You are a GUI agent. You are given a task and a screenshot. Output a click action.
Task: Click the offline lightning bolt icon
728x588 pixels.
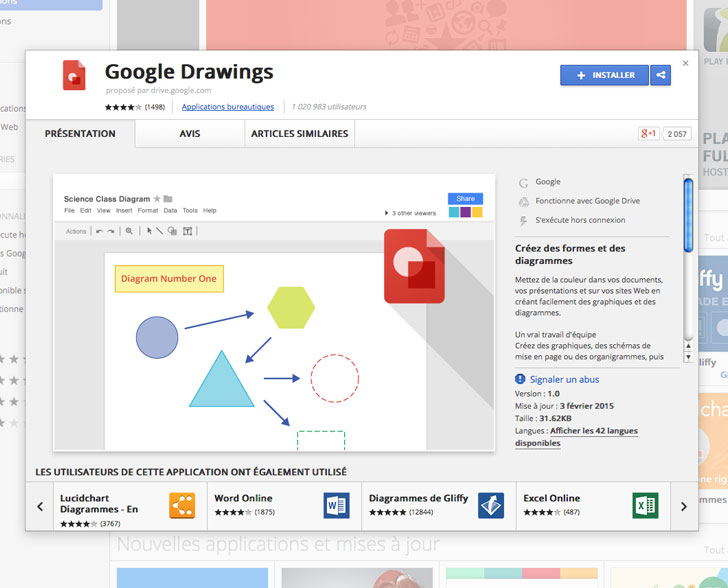(523, 221)
